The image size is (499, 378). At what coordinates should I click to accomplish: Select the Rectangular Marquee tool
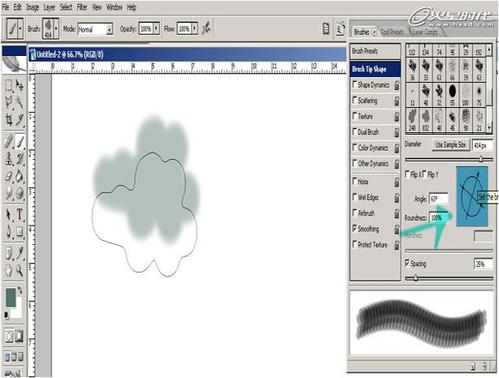coord(9,86)
